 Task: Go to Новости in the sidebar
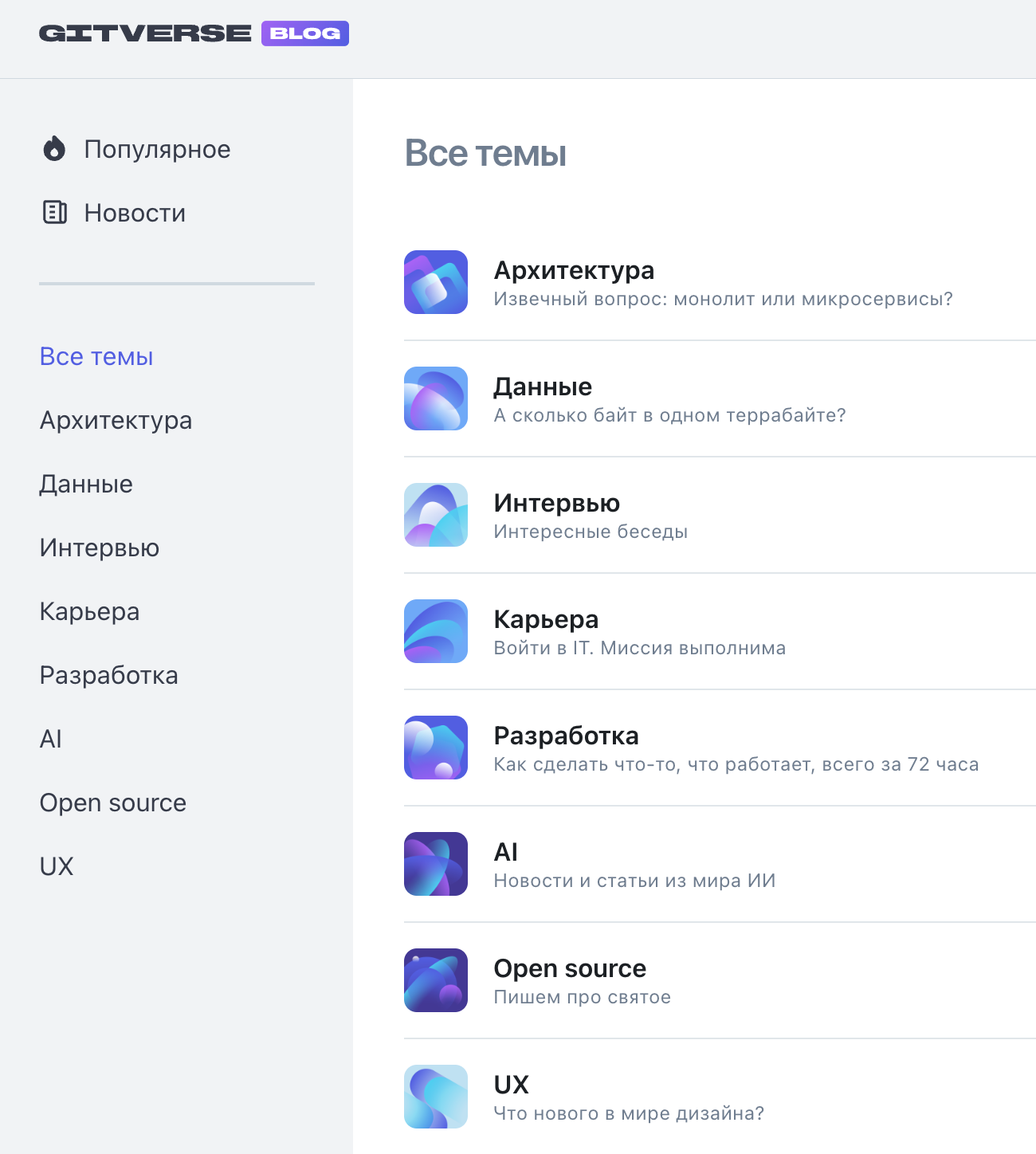click(x=135, y=213)
